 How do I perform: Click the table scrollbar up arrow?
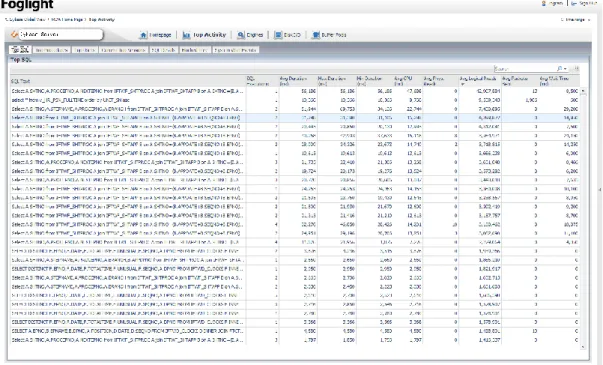(583, 91)
